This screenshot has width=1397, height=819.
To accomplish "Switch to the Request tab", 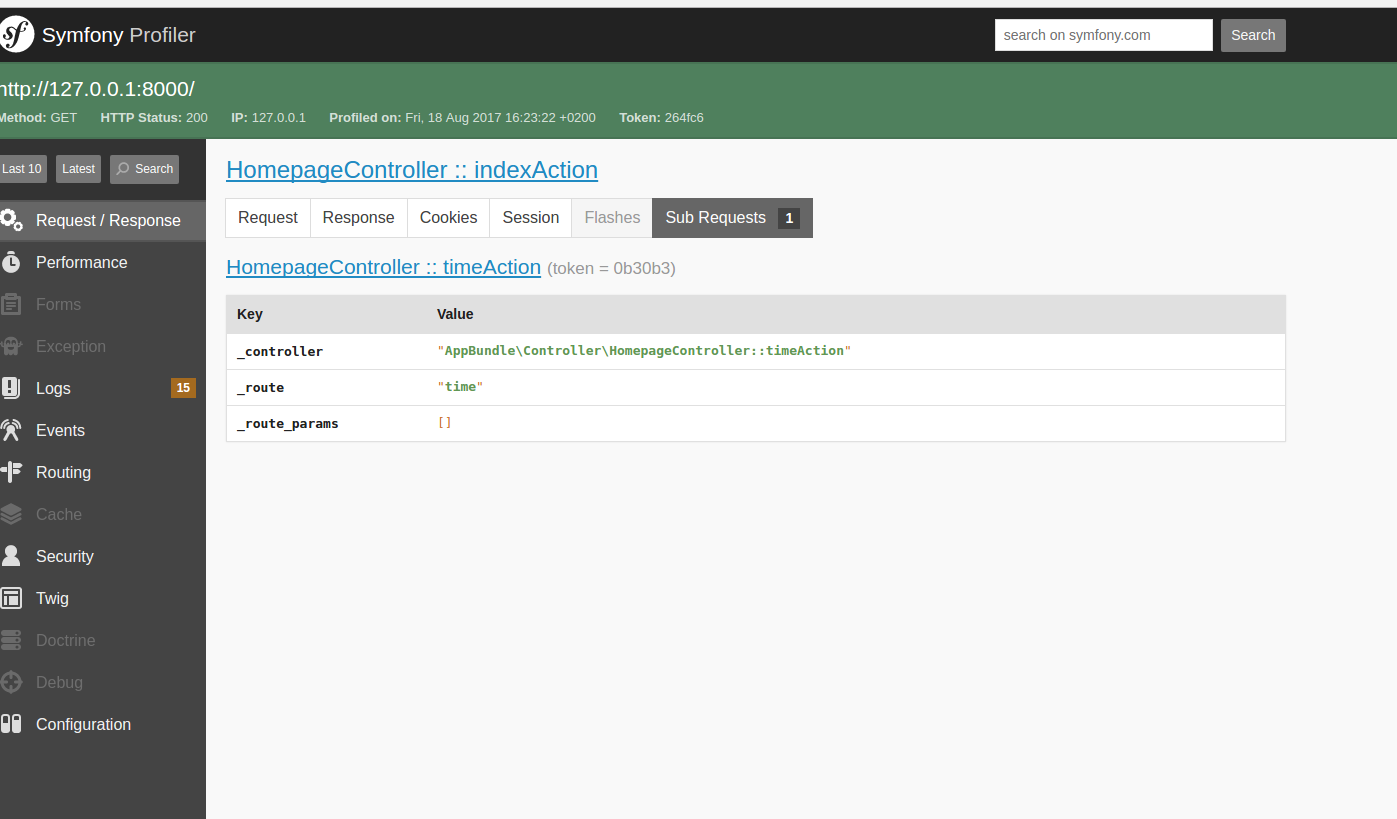I will 268,218.
